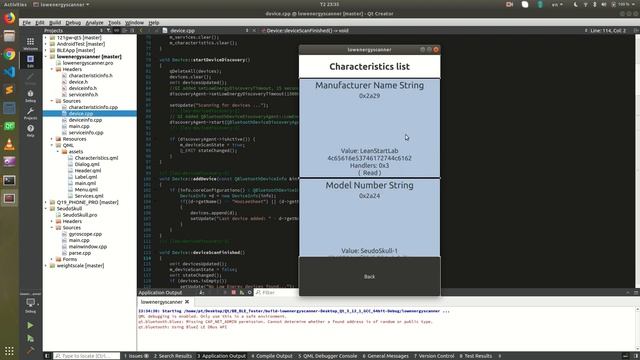Click the Type to locate search field
The height and width of the screenshot is (360, 640).
(x=87, y=356)
